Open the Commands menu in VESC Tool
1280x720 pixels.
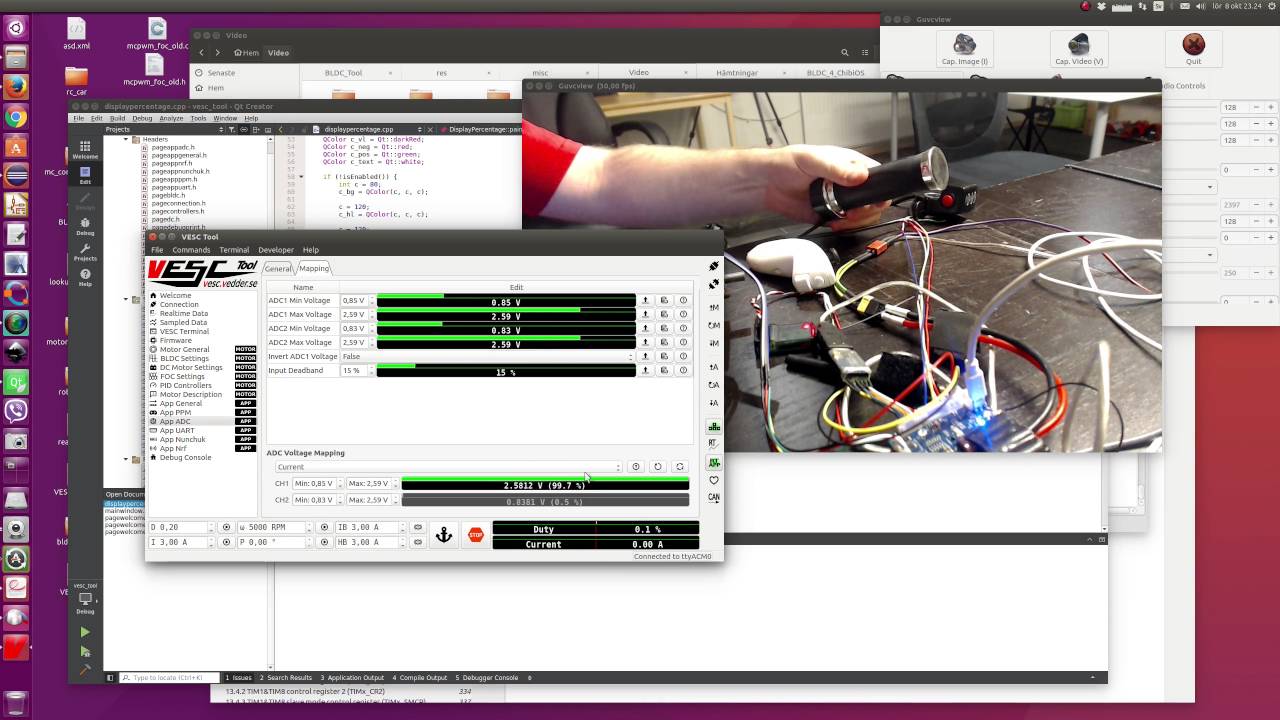[x=191, y=250]
